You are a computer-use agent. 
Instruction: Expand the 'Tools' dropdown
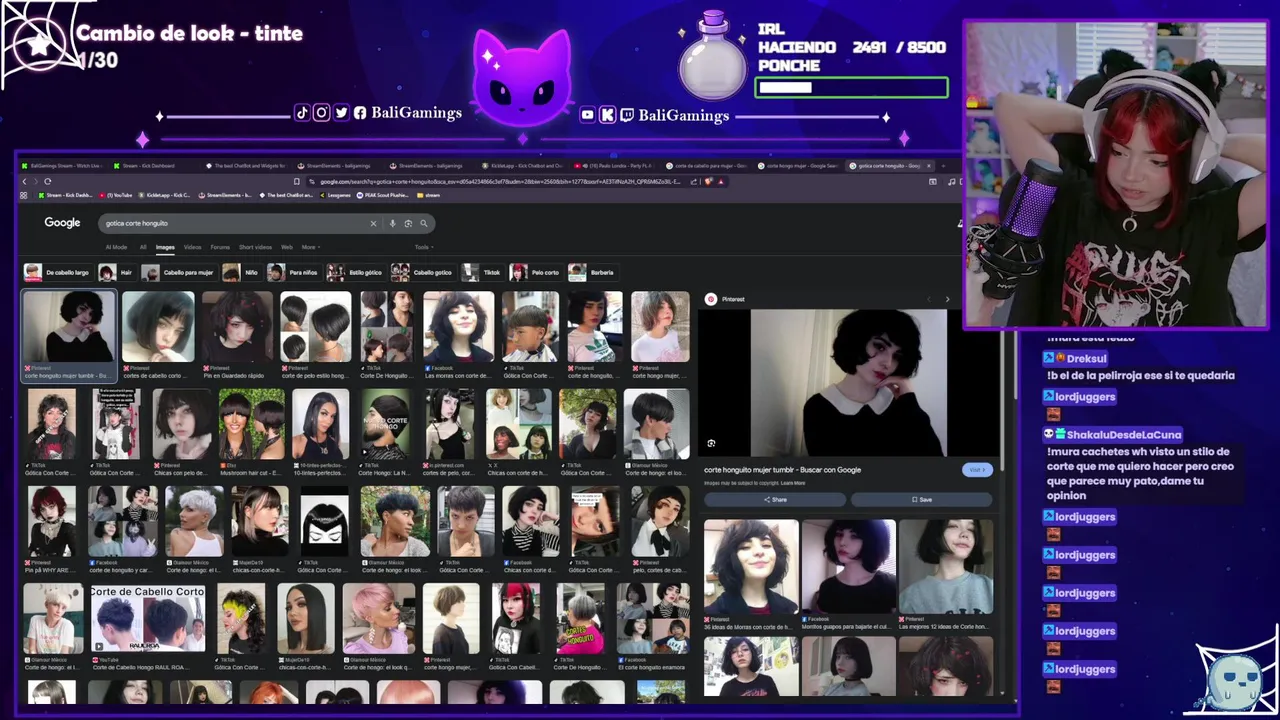point(423,247)
